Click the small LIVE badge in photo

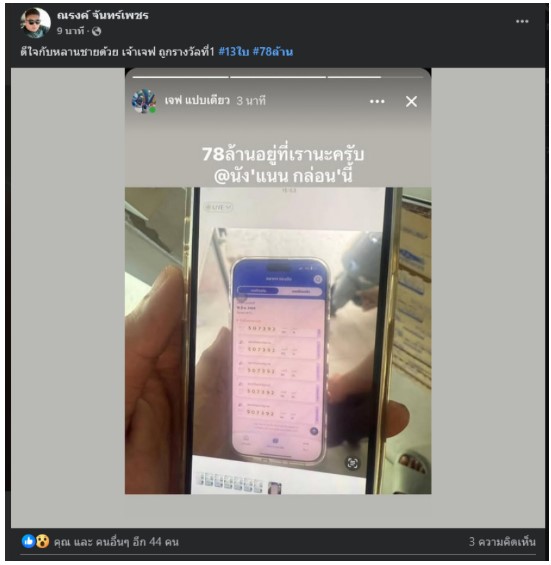click(x=218, y=207)
